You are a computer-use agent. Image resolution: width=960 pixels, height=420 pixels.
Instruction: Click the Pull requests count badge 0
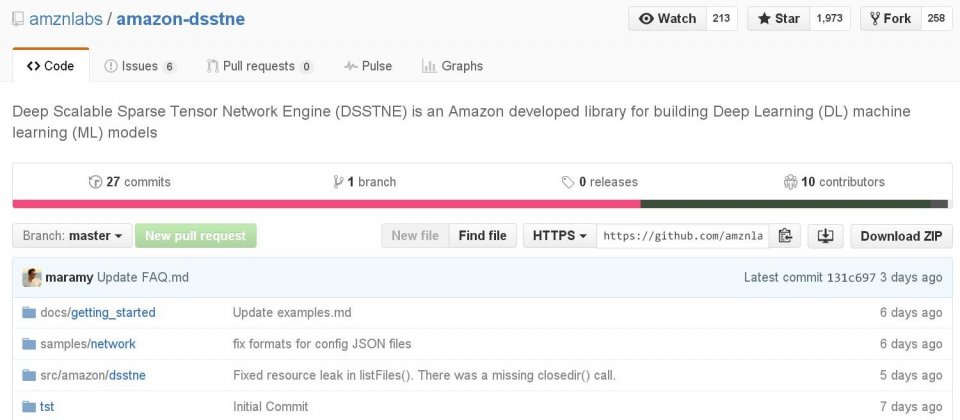click(x=306, y=67)
